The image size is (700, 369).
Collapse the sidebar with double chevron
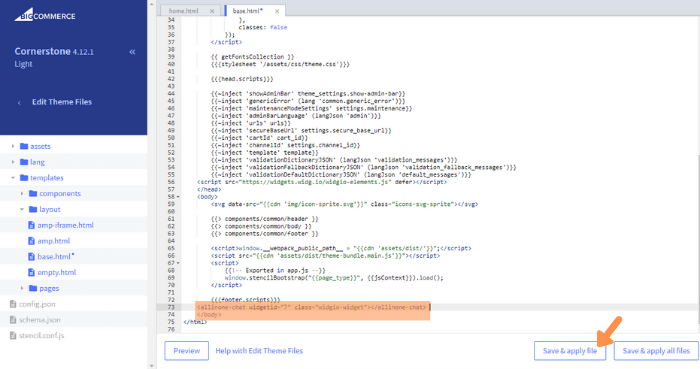(132, 52)
